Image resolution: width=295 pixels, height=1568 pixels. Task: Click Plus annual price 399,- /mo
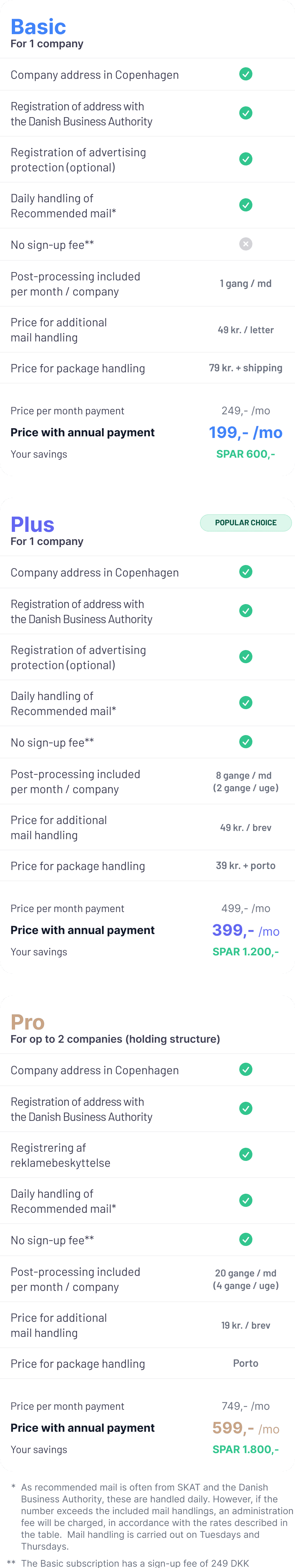point(246,931)
